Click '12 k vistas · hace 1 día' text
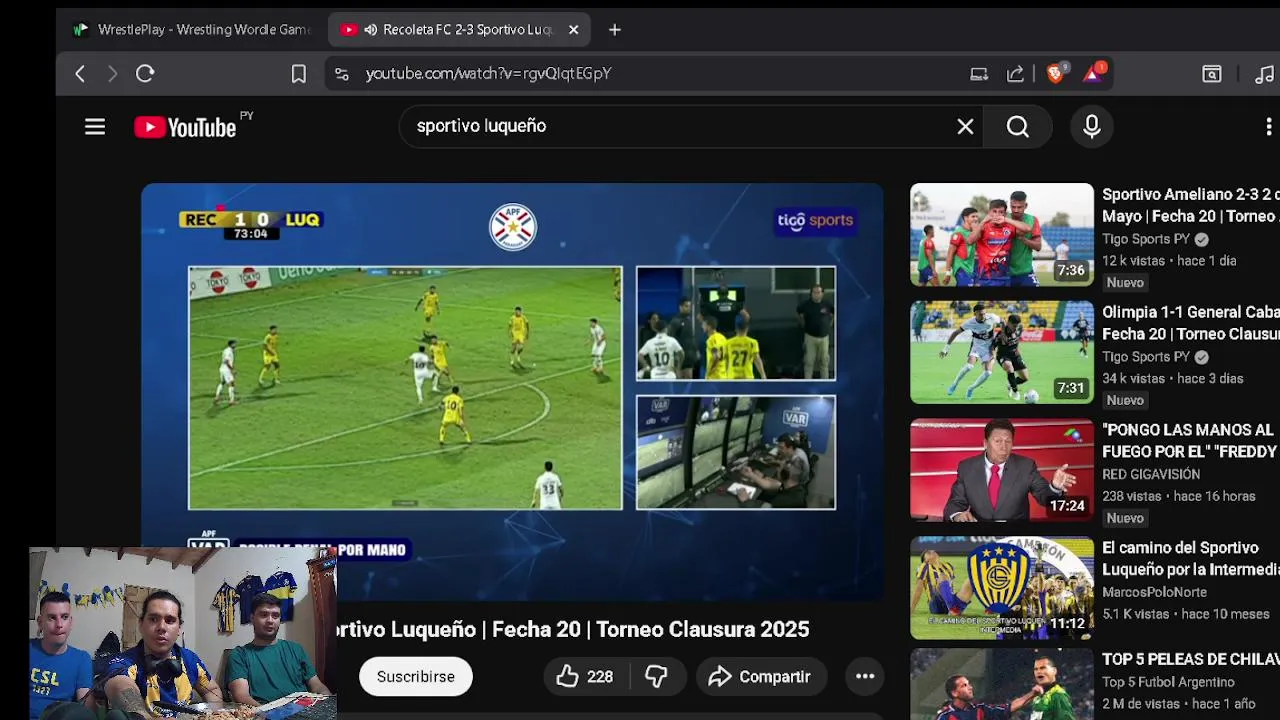Viewport: 1280px width, 720px height. point(1169,261)
